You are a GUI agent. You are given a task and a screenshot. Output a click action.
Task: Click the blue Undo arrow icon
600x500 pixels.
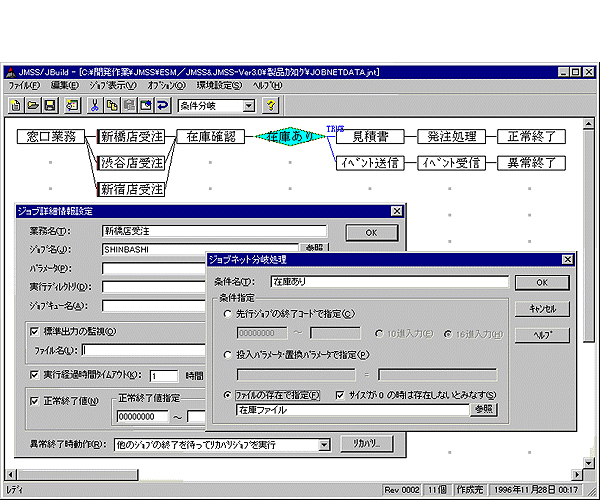point(162,105)
